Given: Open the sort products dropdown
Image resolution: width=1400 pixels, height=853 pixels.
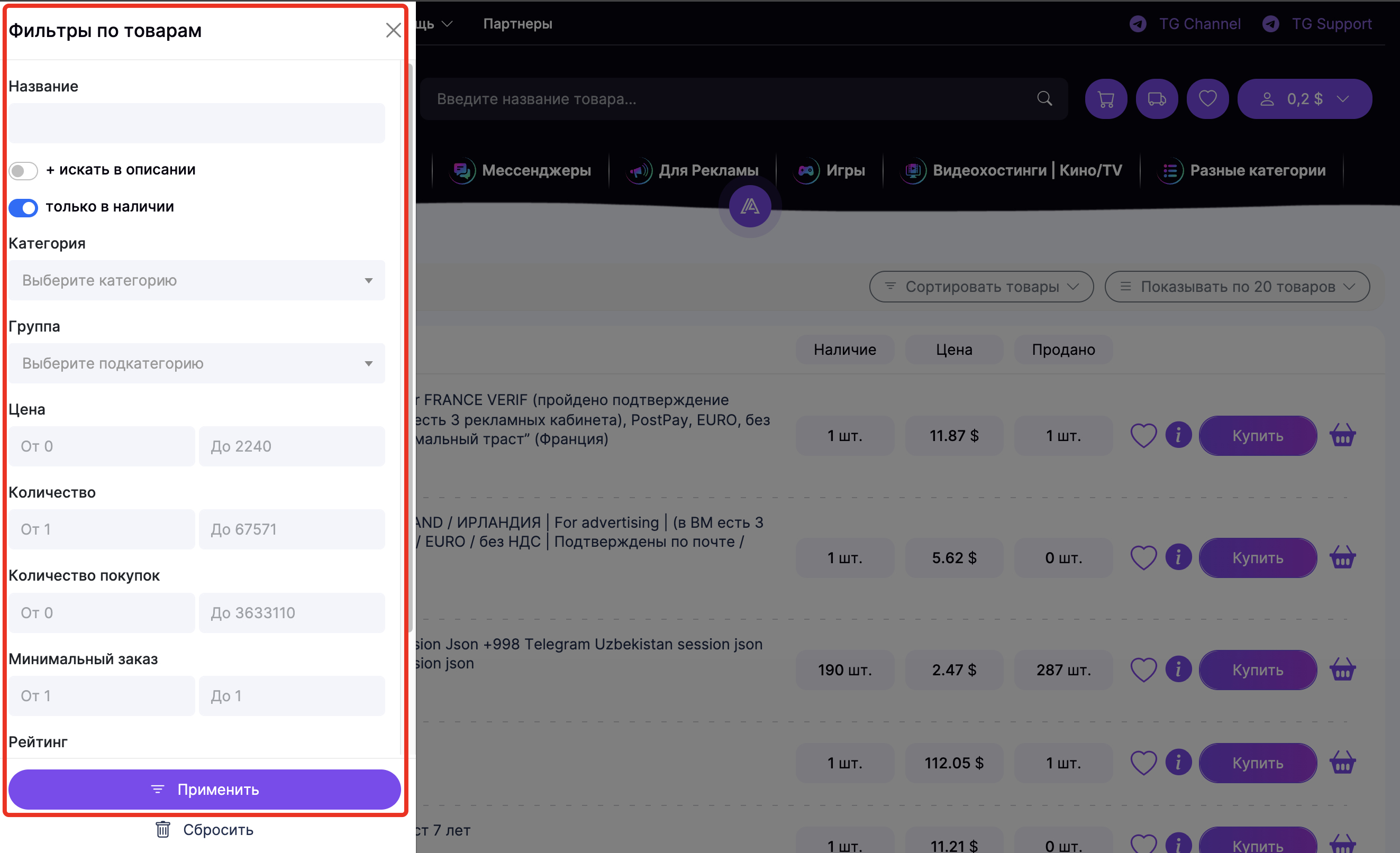Looking at the screenshot, I should 981,287.
